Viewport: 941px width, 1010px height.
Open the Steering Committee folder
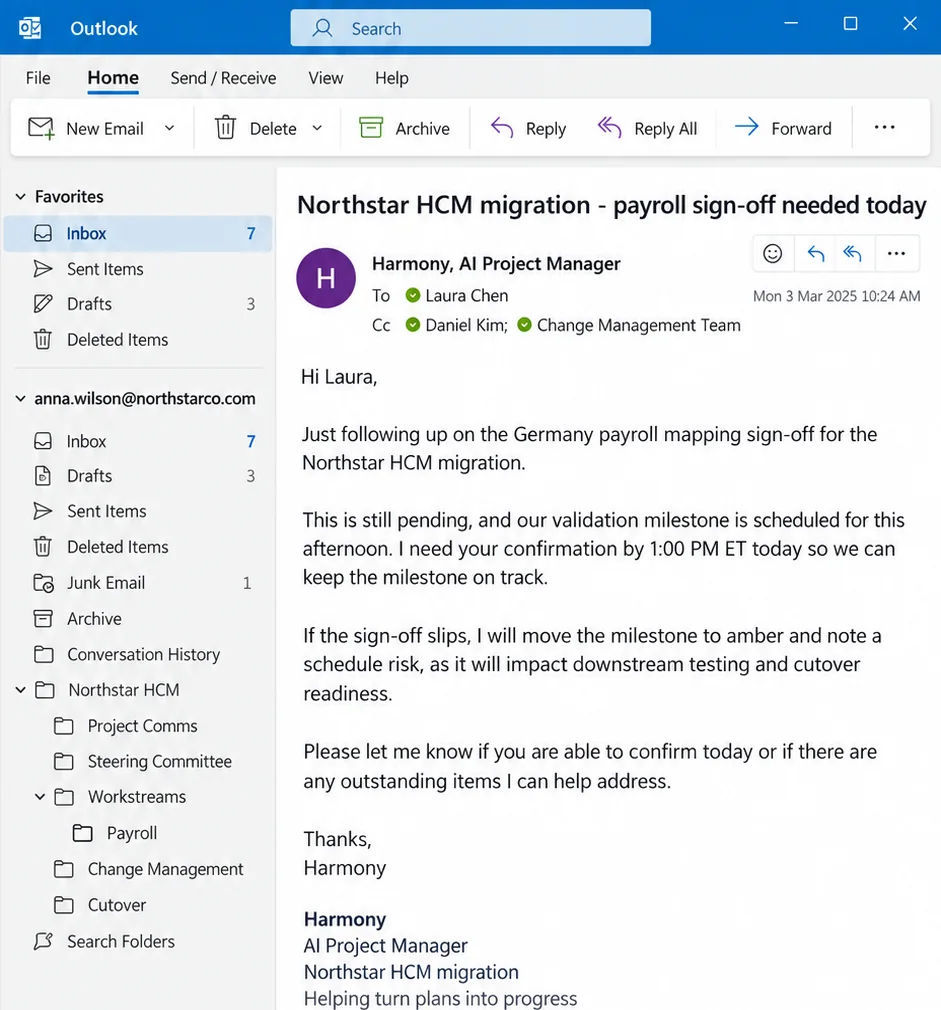tap(138, 761)
